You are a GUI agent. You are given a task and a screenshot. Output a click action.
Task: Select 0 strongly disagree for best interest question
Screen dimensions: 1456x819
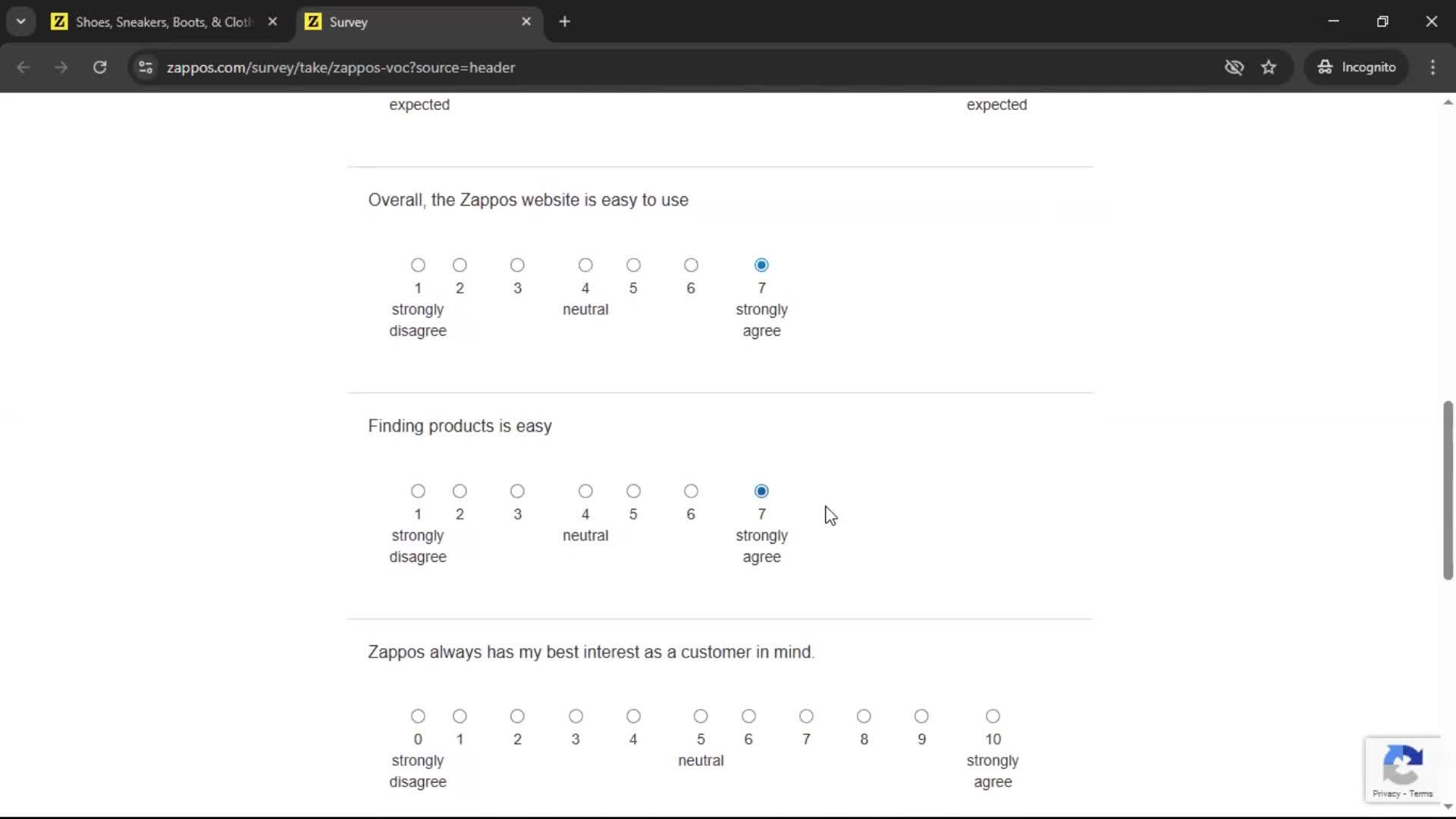point(418,717)
